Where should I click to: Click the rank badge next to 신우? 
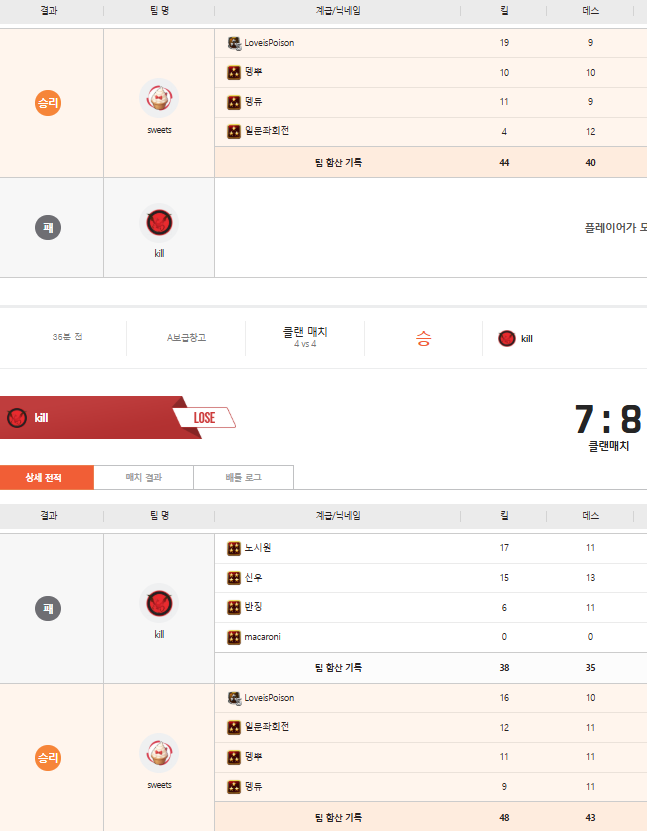[x=233, y=578]
